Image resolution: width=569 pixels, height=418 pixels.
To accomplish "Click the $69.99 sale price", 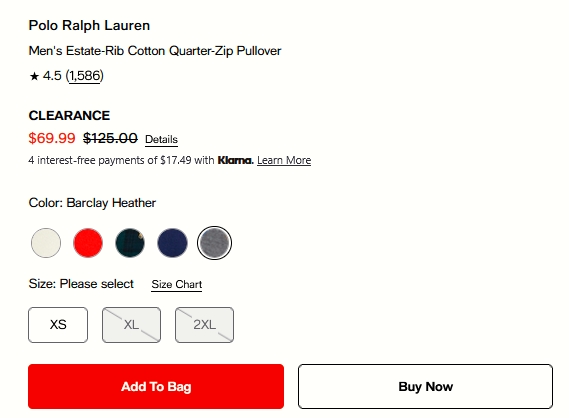I will coord(52,138).
